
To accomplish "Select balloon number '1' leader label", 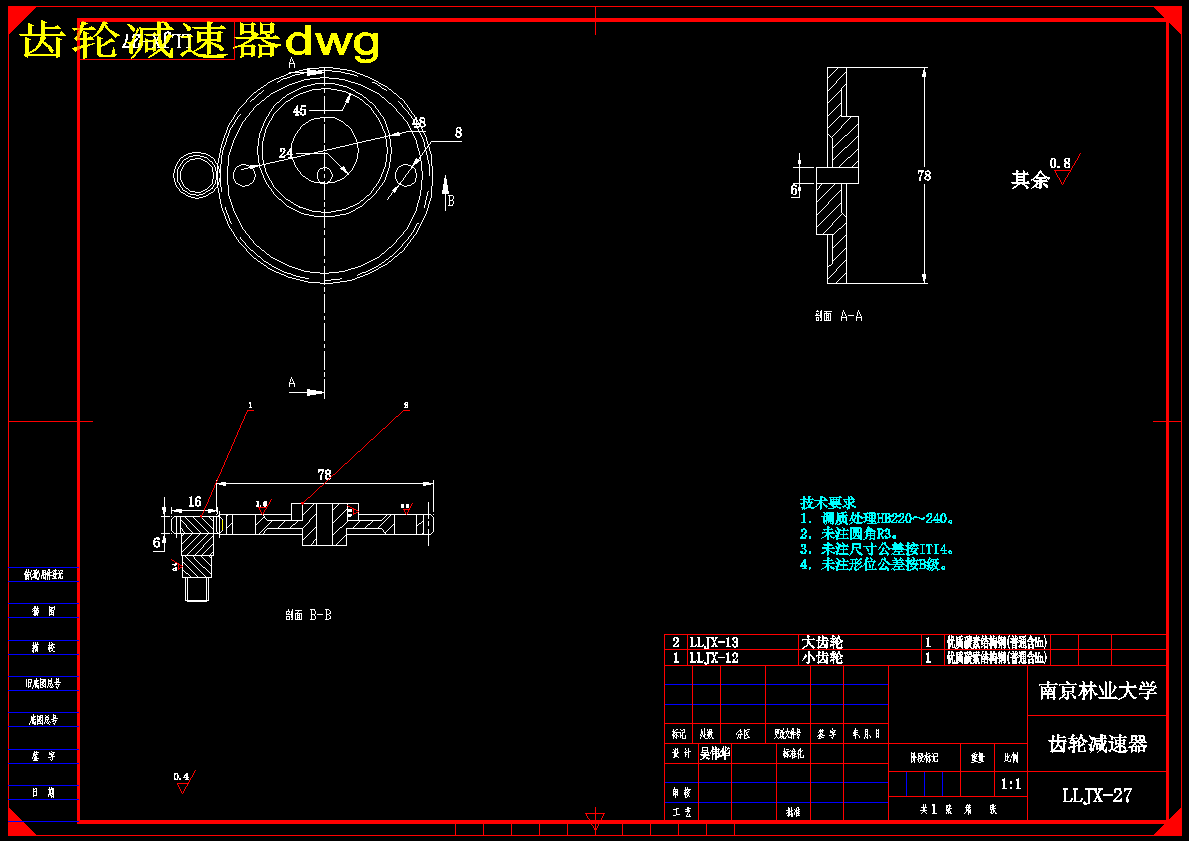I will coord(250,406).
